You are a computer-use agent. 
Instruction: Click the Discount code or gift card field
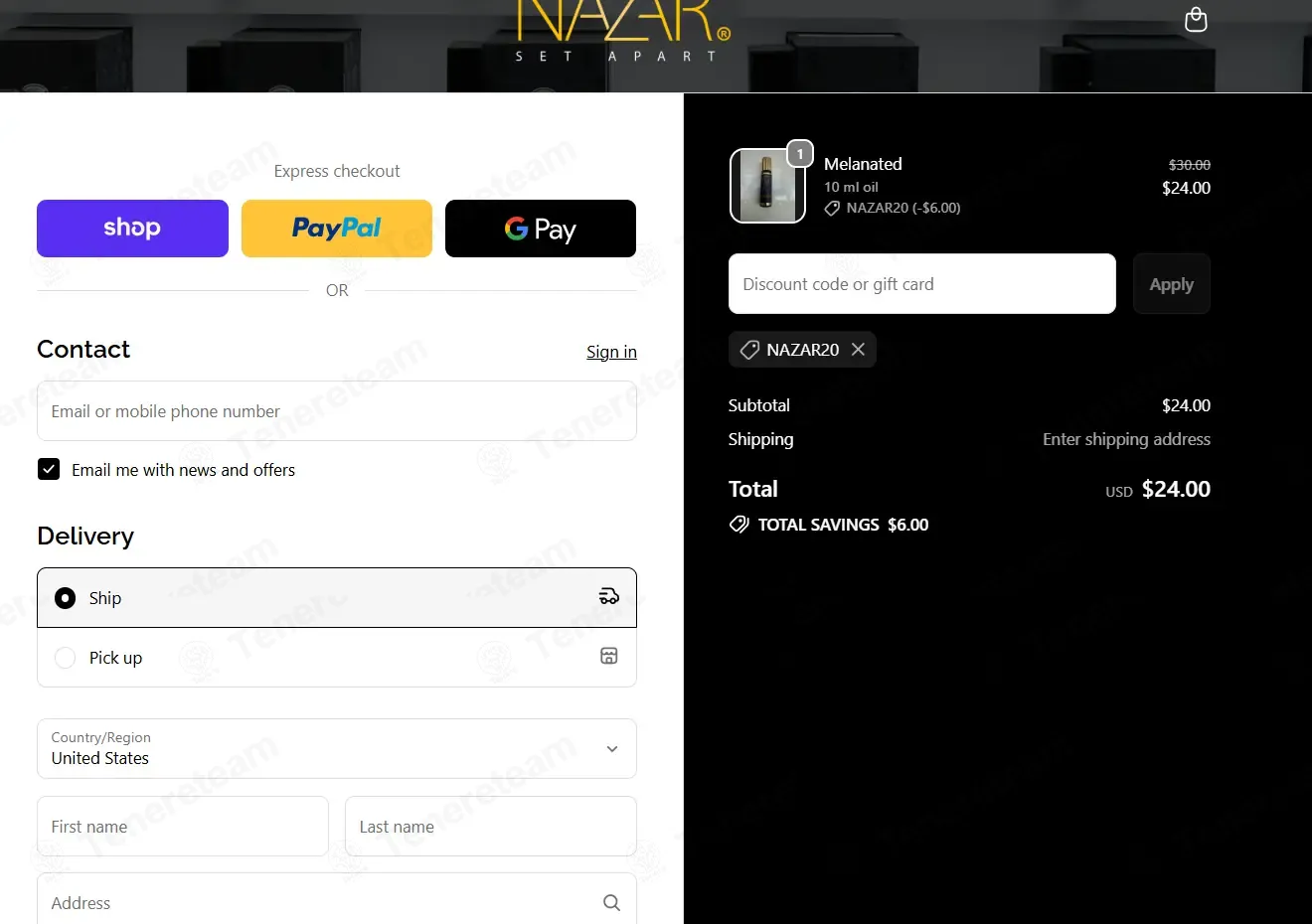[x=922, y=284]
